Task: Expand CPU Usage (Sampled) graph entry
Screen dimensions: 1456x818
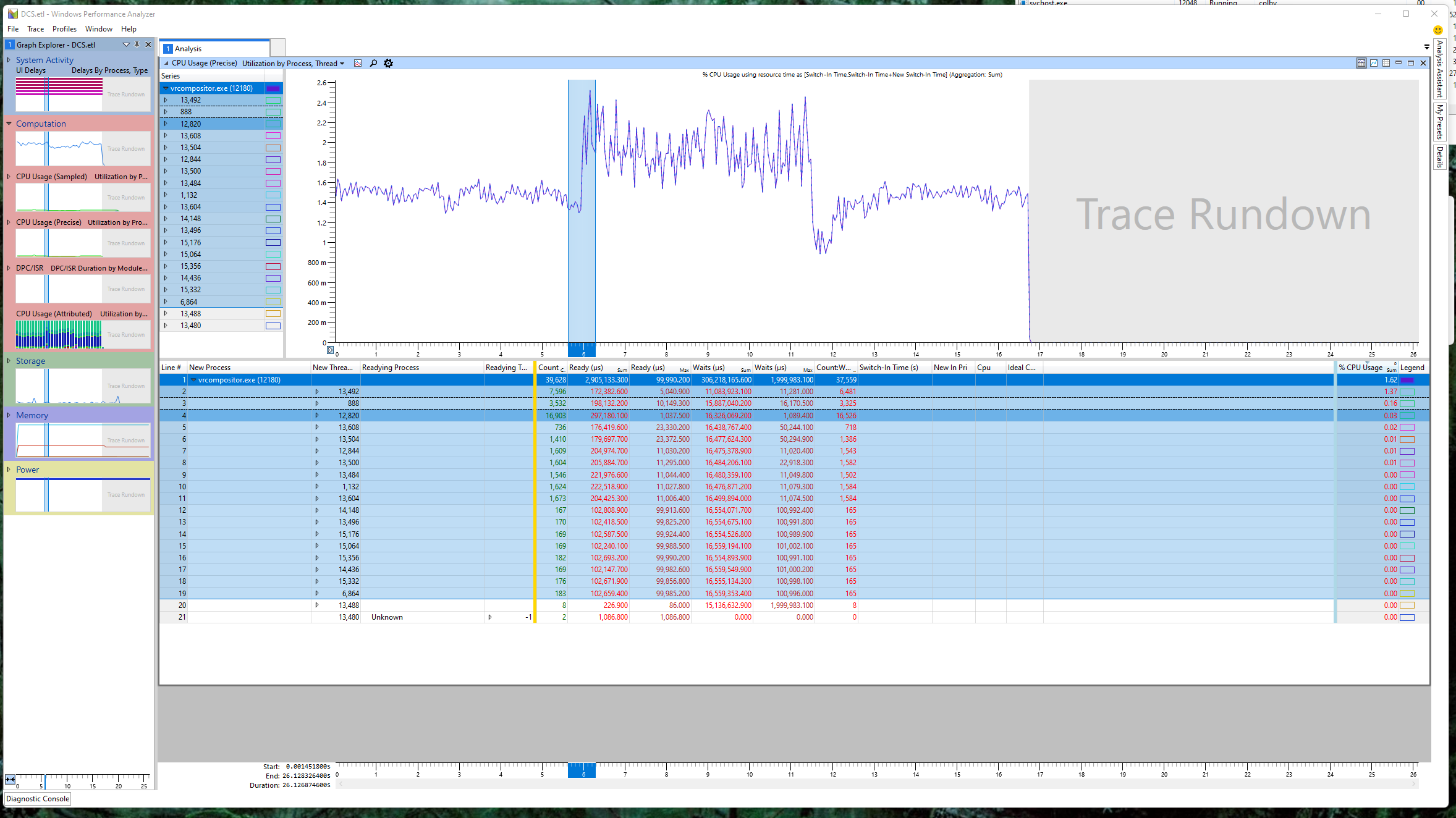Action: pos(9,177)
